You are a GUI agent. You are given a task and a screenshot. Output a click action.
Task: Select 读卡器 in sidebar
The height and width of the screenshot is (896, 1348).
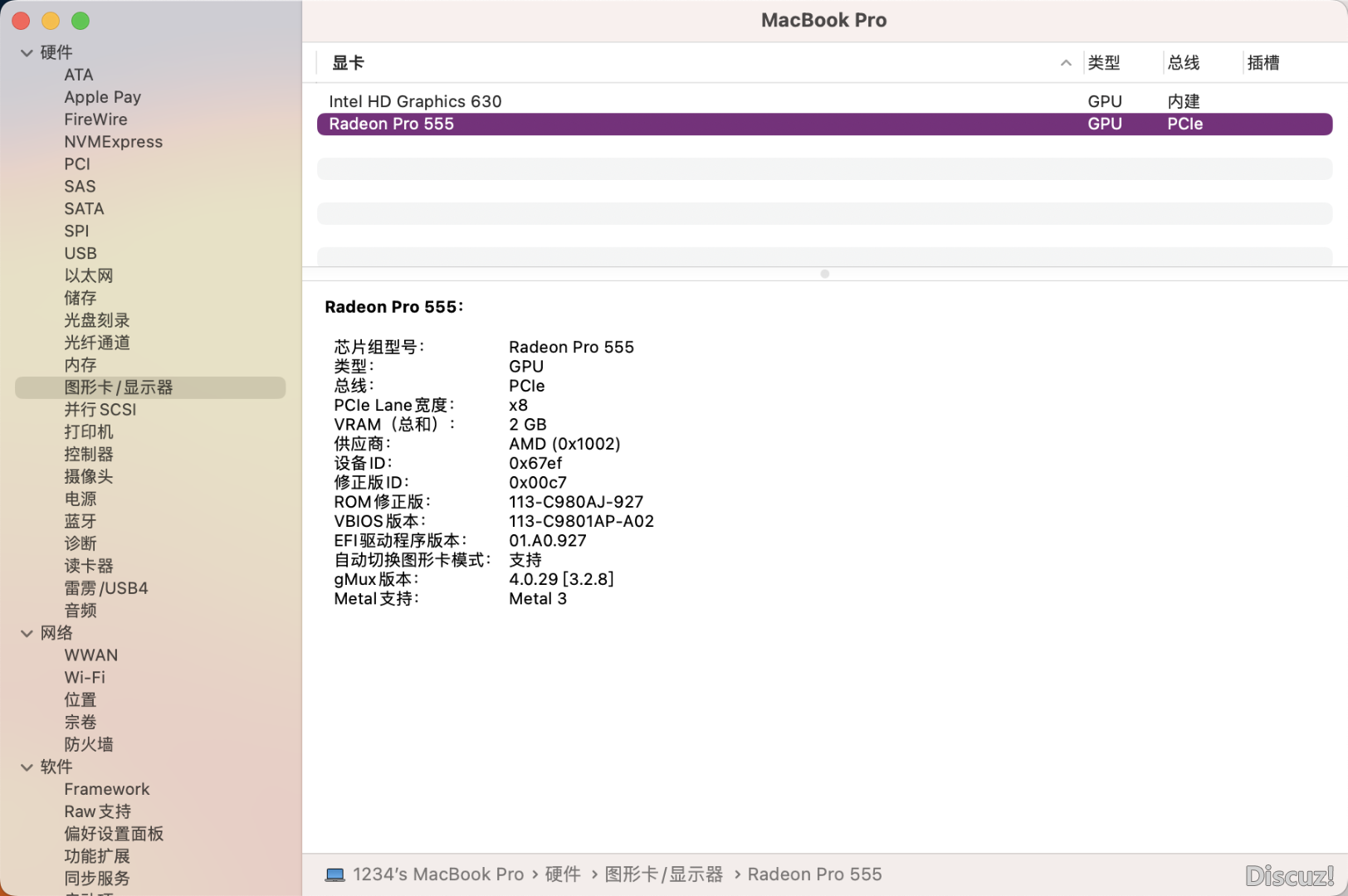click(x=89, y=567)
